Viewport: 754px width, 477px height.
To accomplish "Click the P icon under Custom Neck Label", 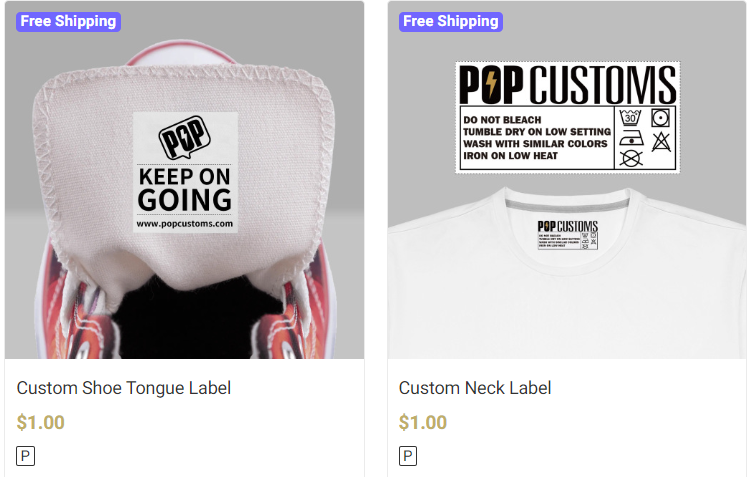I will [x=408, y=455].
